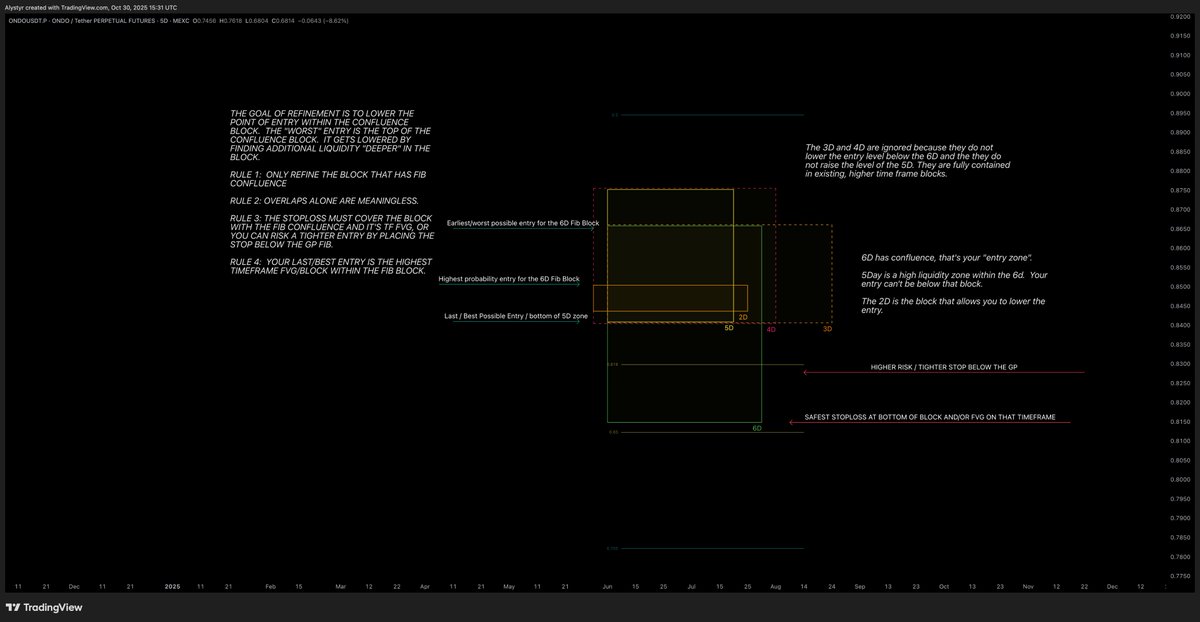Click price label 0.9200 on the axis

click(x=1179, y=16)
